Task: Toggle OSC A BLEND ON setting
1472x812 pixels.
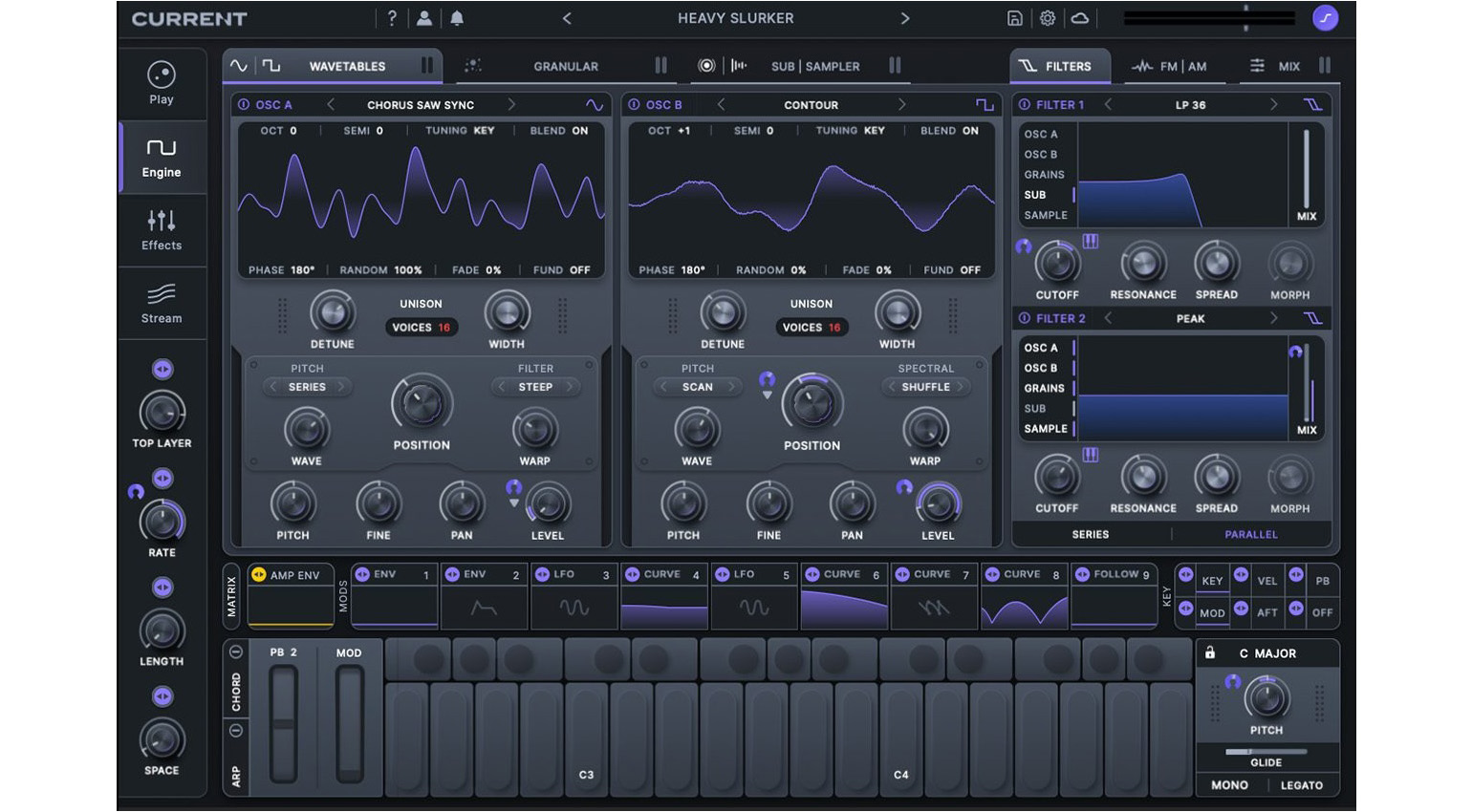Action: [559, 131]
